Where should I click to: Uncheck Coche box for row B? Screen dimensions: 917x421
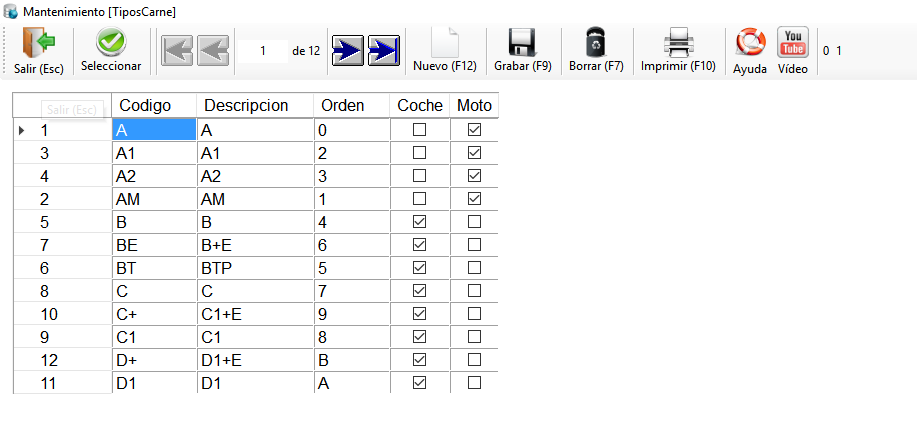click(x=419, y=222)
